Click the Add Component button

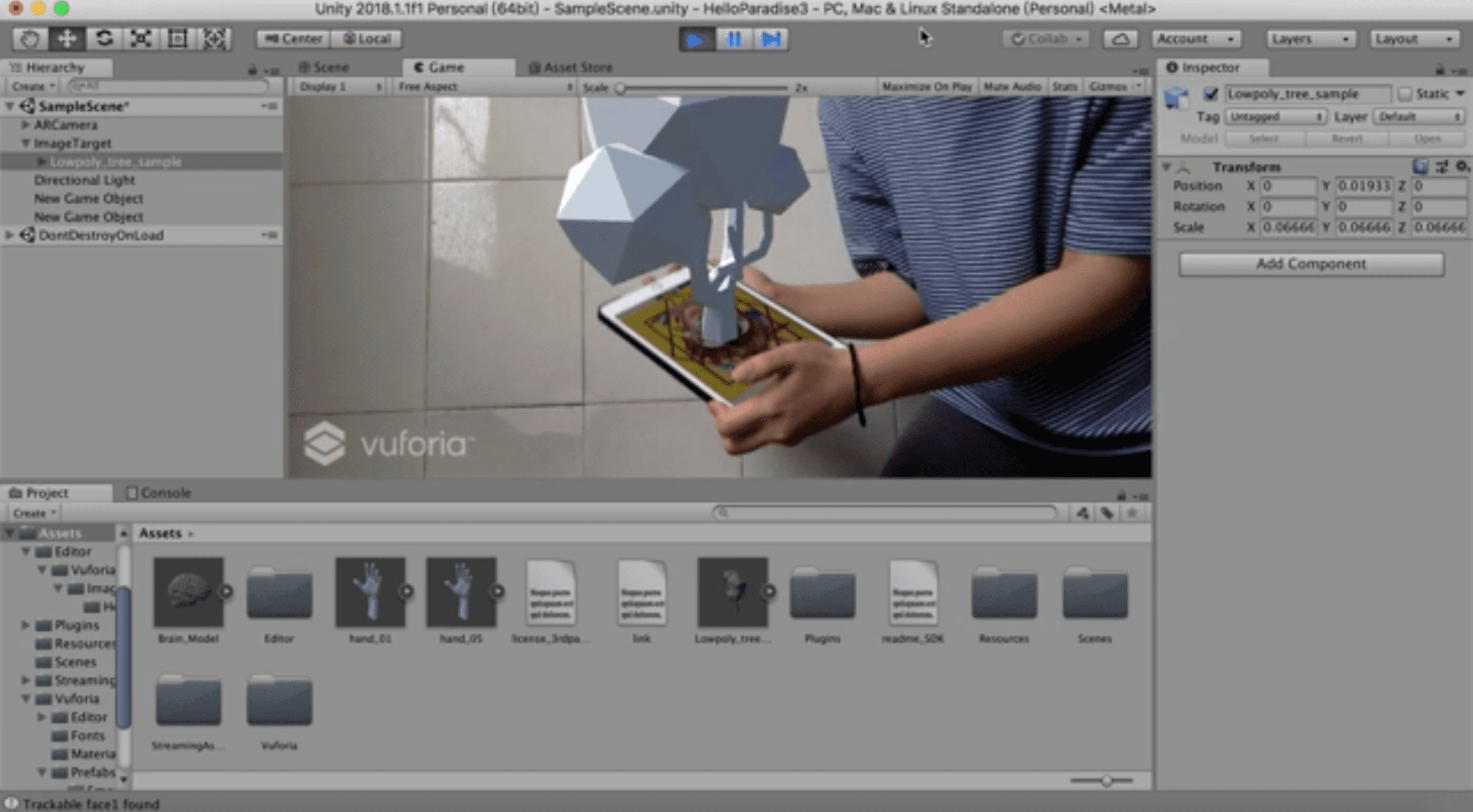click(x=1311, y=264)
